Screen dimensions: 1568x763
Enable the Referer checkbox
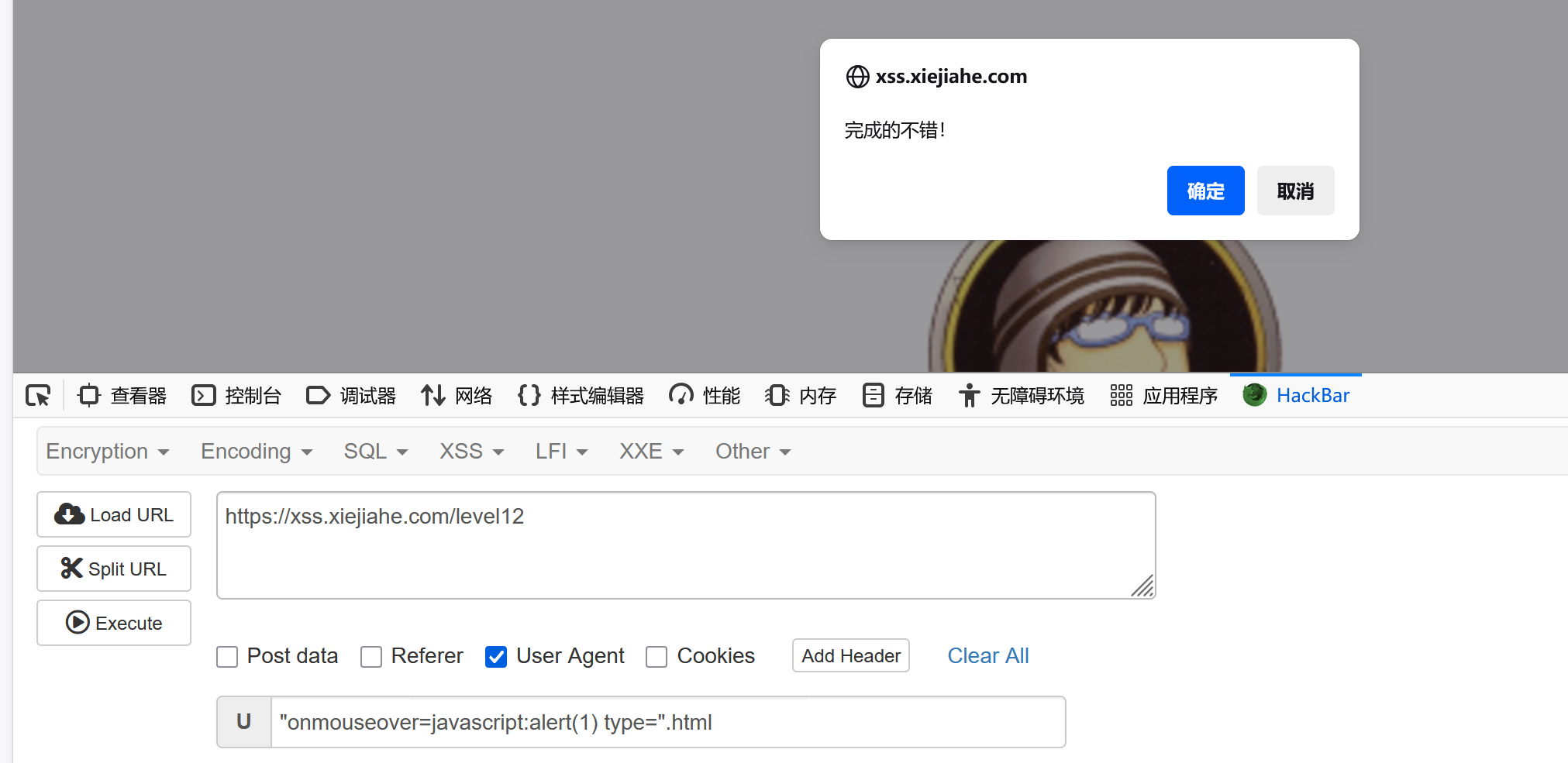(371, 657)
